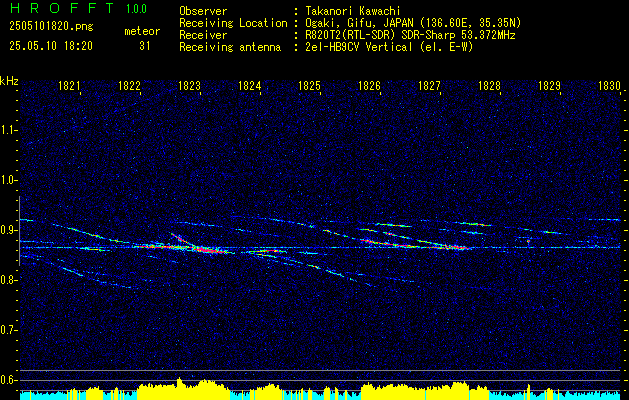Click the Observer field label

(x=203, y=11)
